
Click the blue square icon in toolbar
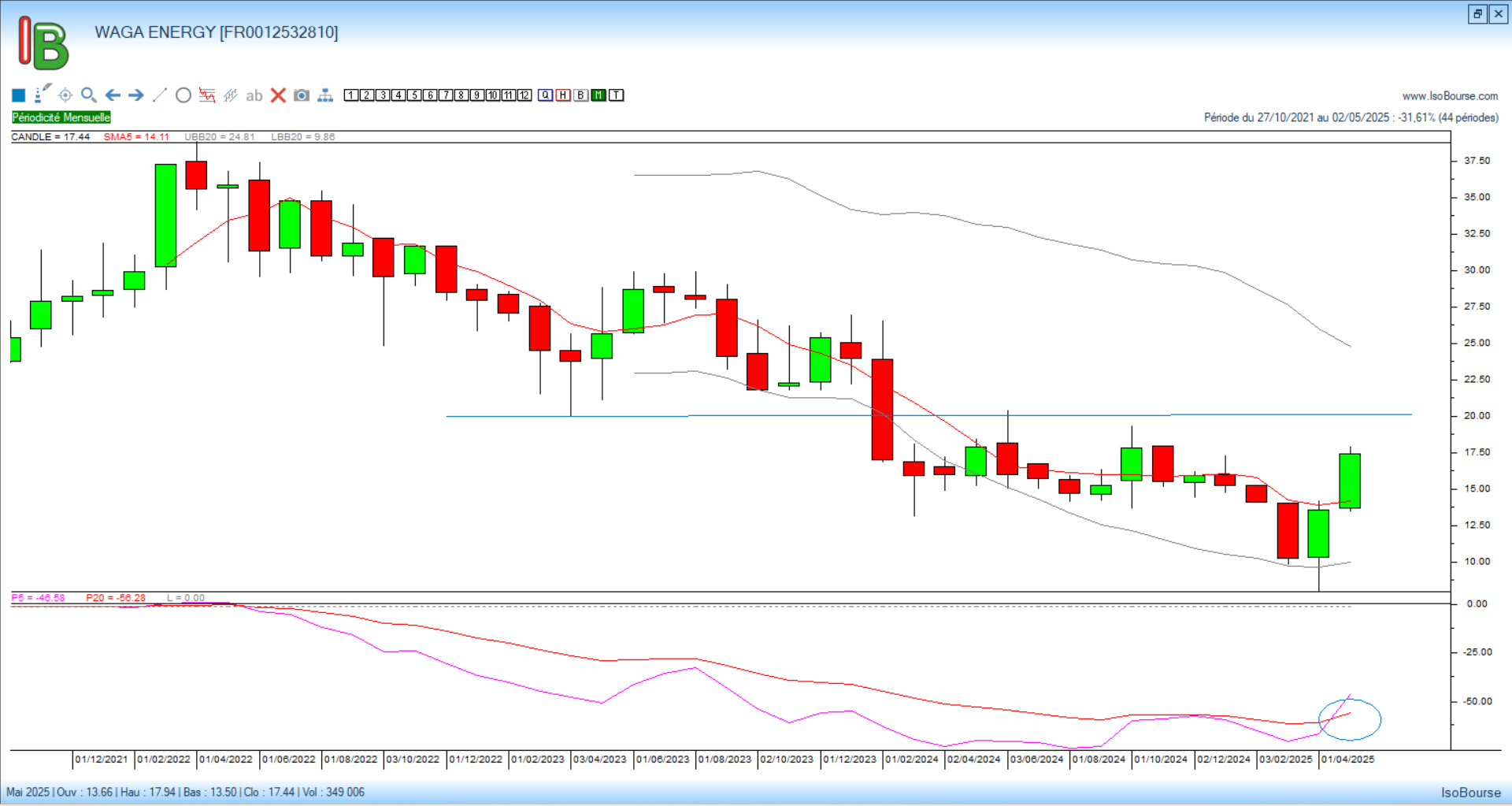pos(19,95)
